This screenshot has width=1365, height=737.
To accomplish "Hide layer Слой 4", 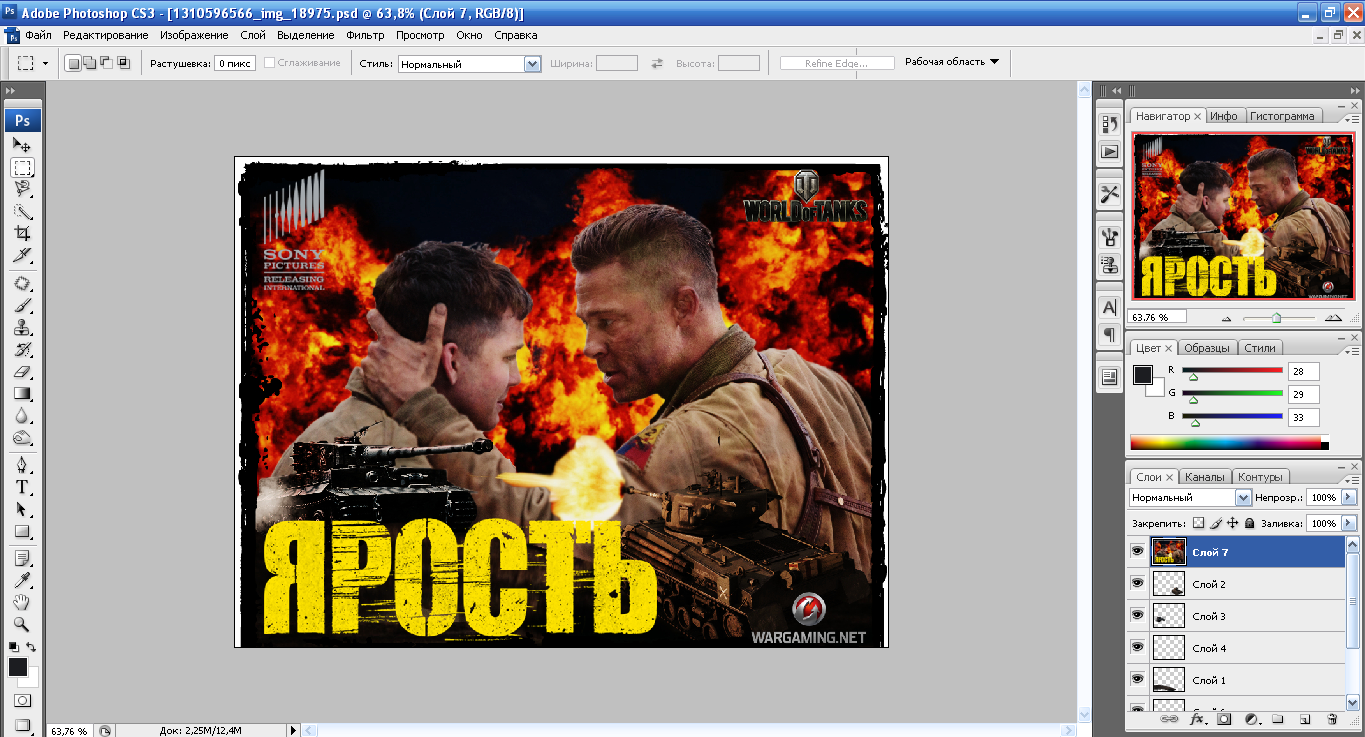I will pos(1137,647).
